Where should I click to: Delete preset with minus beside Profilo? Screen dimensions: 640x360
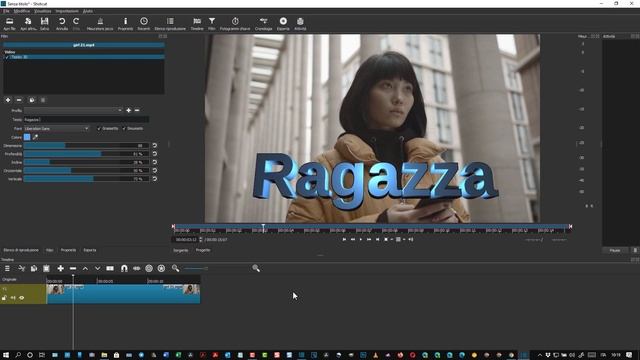(x=137, y=110)
